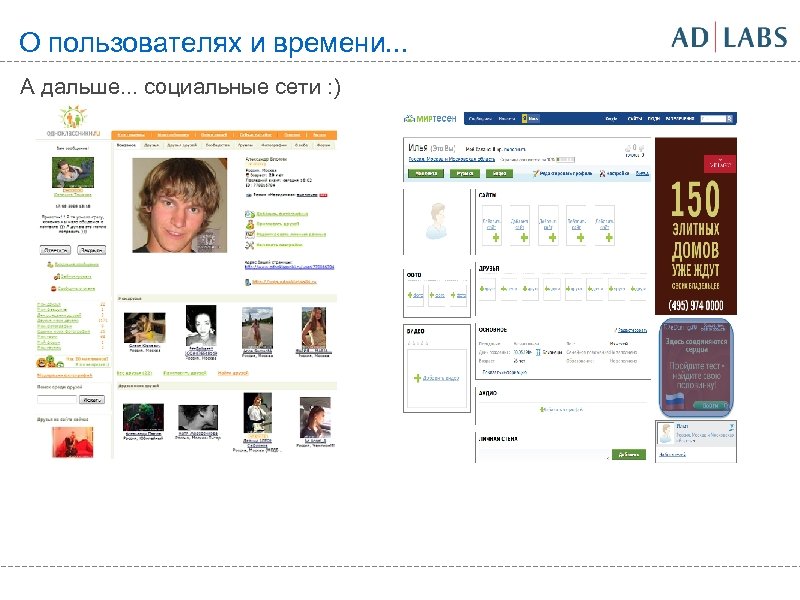Click the friend photo with green stage lights
Image resolution: width=800 pixels, height=600 pixels.
(x=144, y=417)
